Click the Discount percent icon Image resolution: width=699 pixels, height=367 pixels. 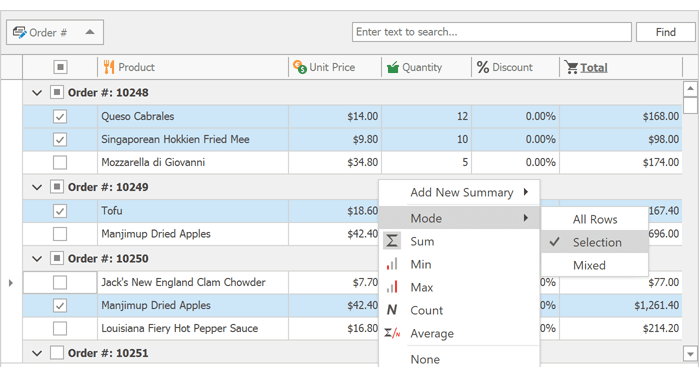point(483,67)
